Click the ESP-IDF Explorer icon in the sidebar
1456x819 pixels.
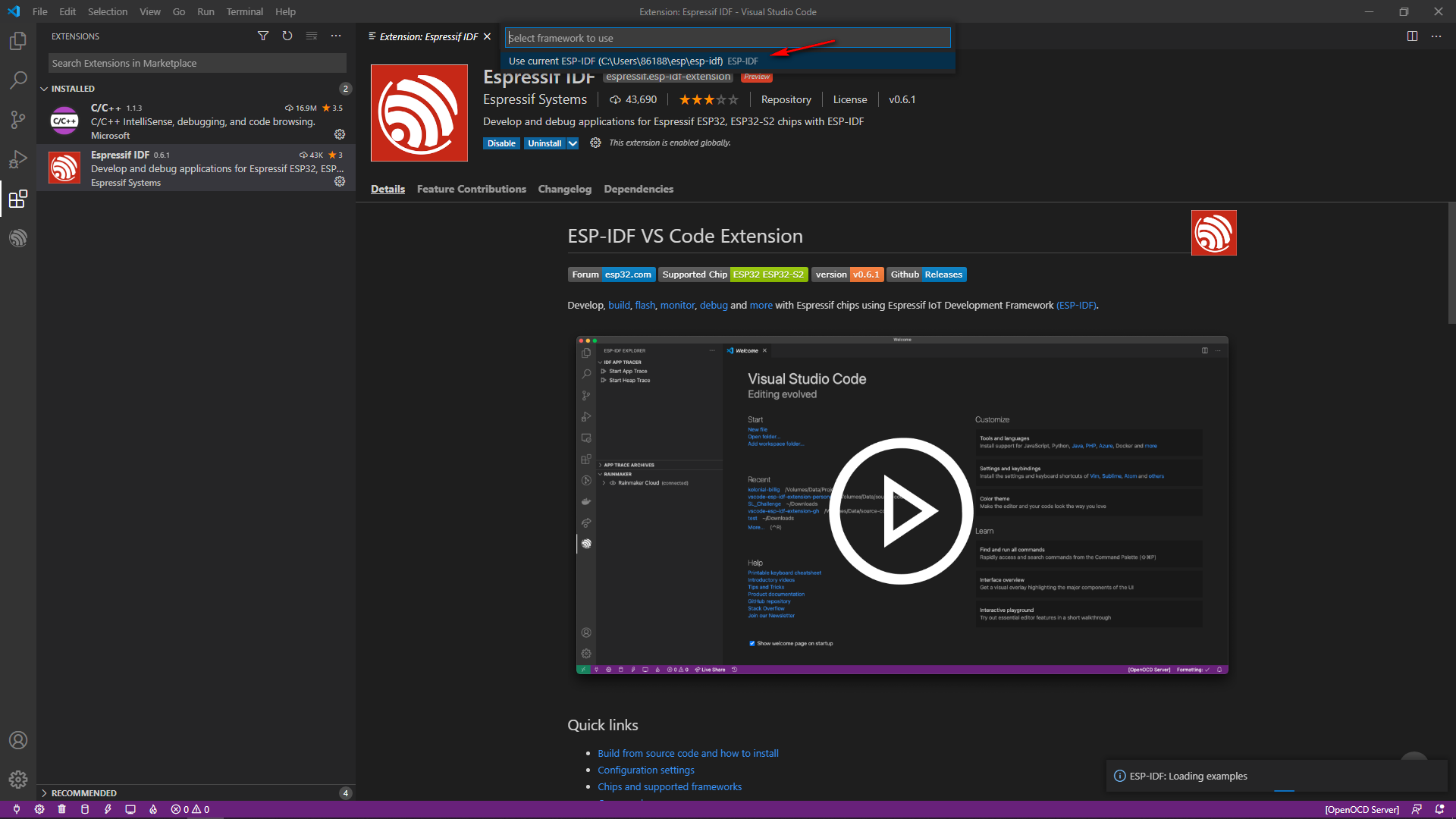(18, 237)
